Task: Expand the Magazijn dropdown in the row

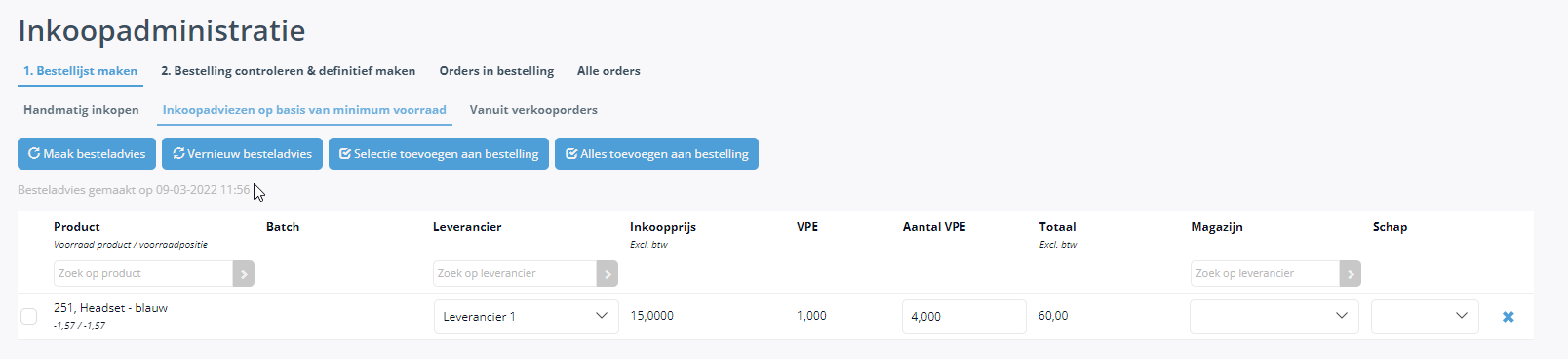Action: tap(1274, 316)
